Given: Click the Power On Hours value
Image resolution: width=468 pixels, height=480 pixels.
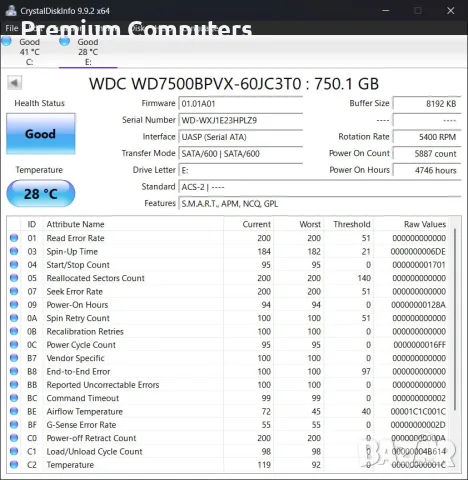Looking at the screenshot, I should pyautogui.click(x=427, y=170).
